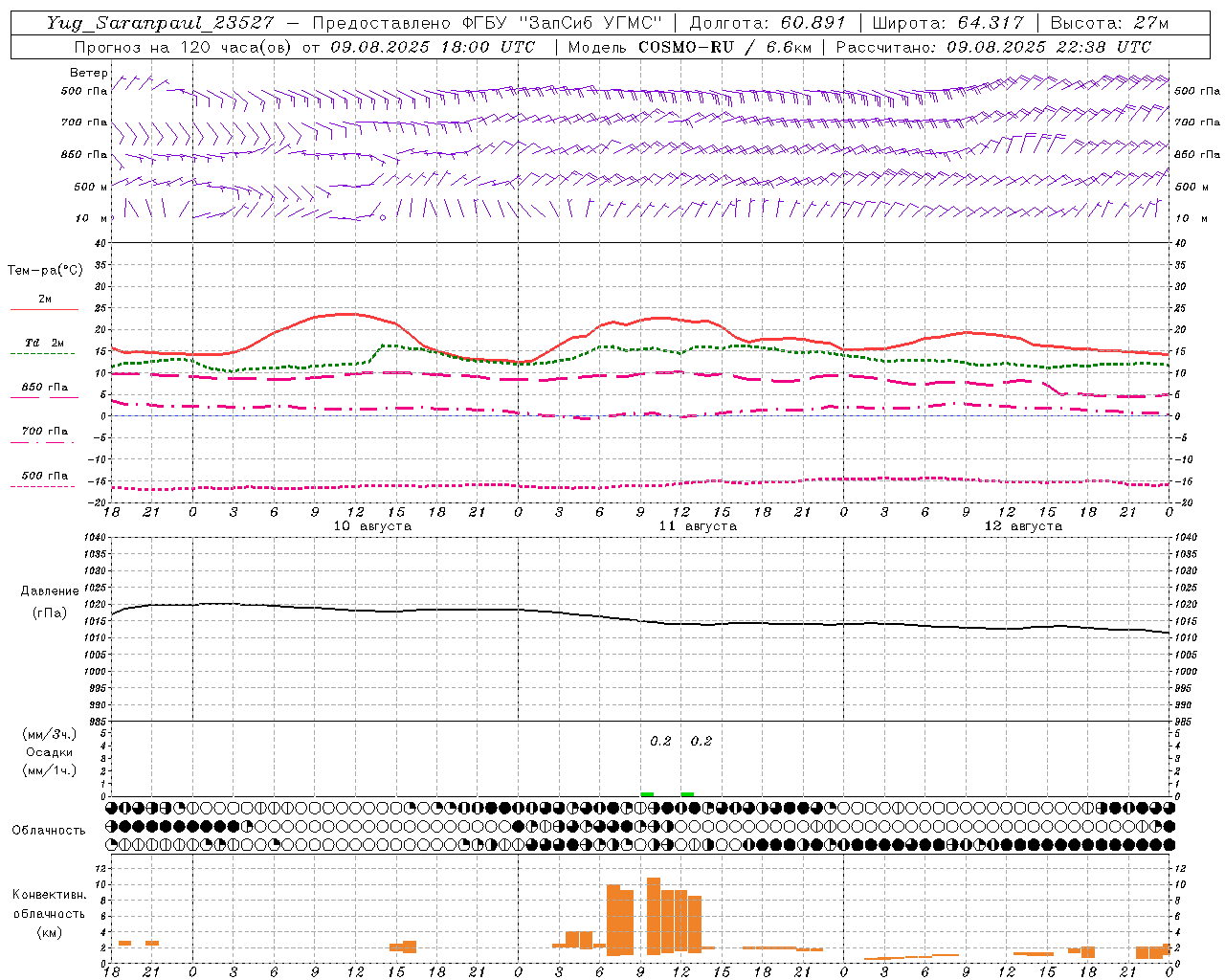Click 'Предоставлено ФГБУ "ЗапСиб УГМС"' provider text
1225x980 pixels.
(x=487, y=23)
